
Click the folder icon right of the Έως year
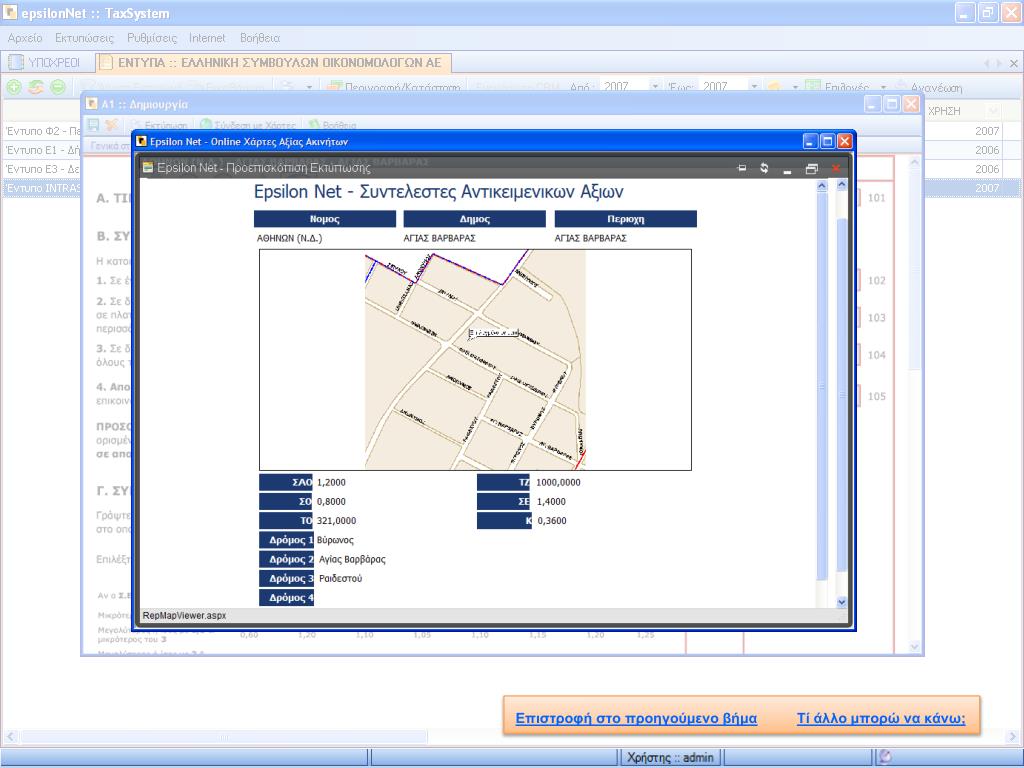tap(773, 87)
